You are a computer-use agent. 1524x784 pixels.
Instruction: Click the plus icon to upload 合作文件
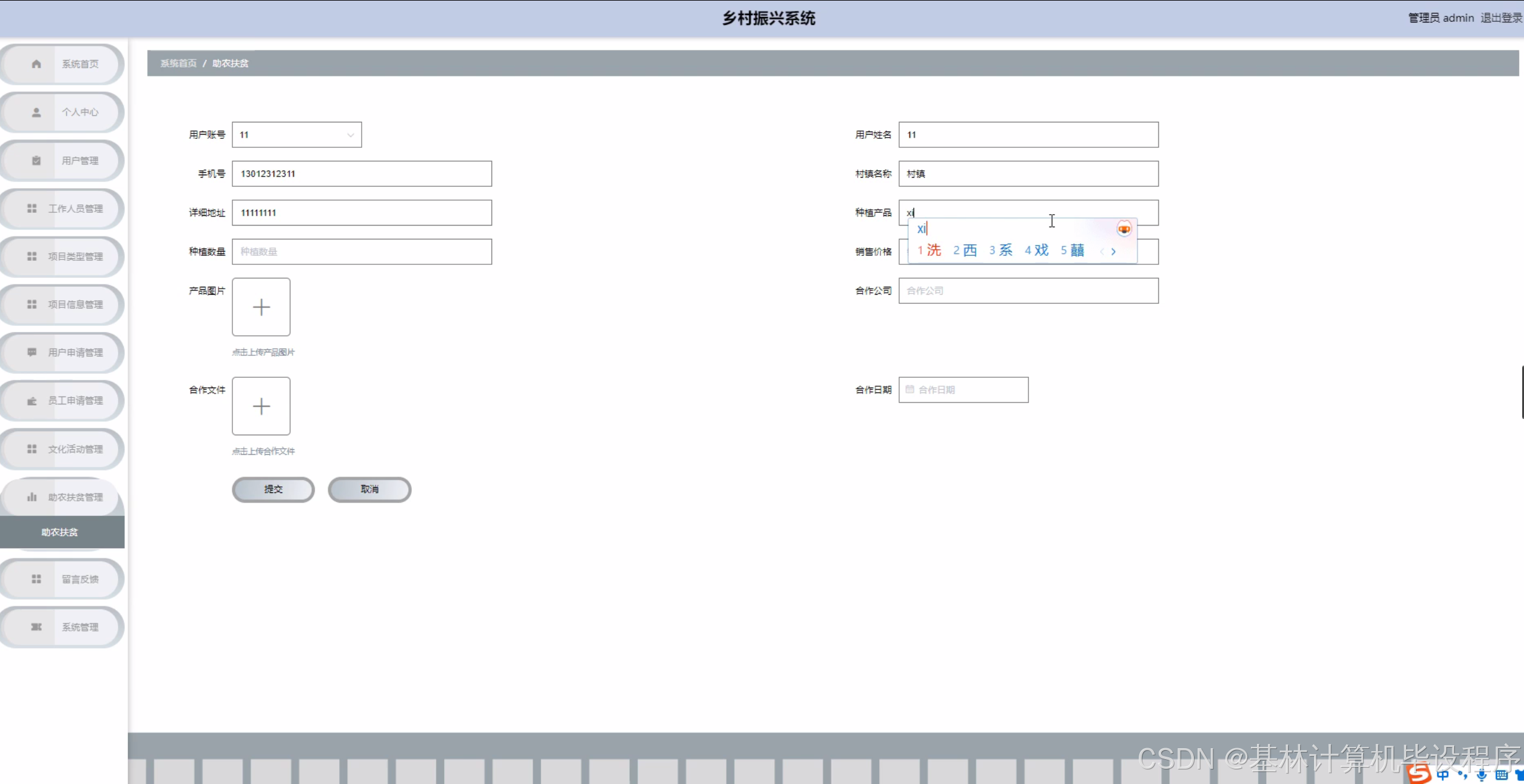pyautogui.click(x=261, y=406)
